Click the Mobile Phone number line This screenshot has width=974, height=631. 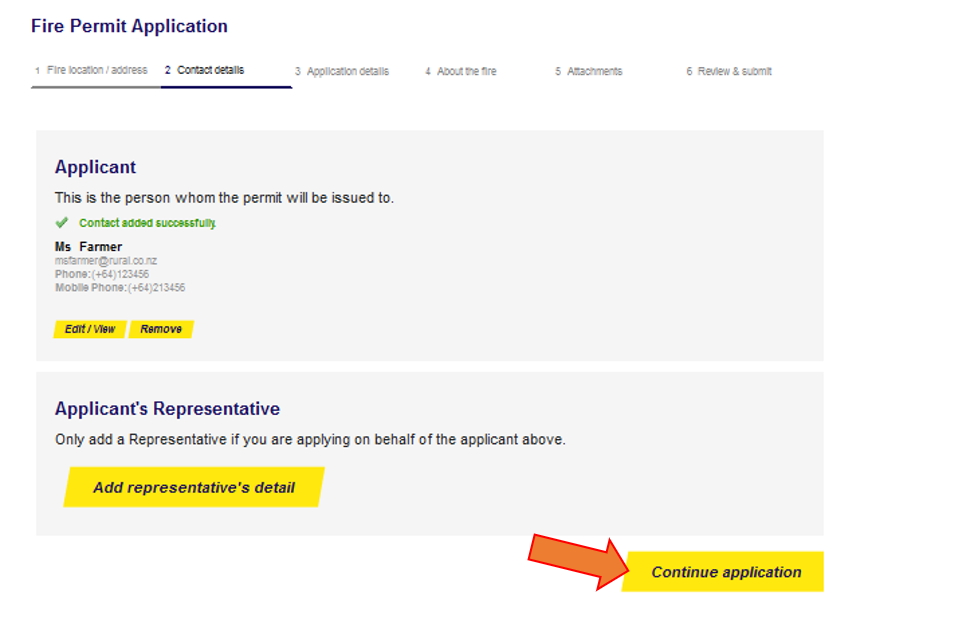click(x=120, y=288)
